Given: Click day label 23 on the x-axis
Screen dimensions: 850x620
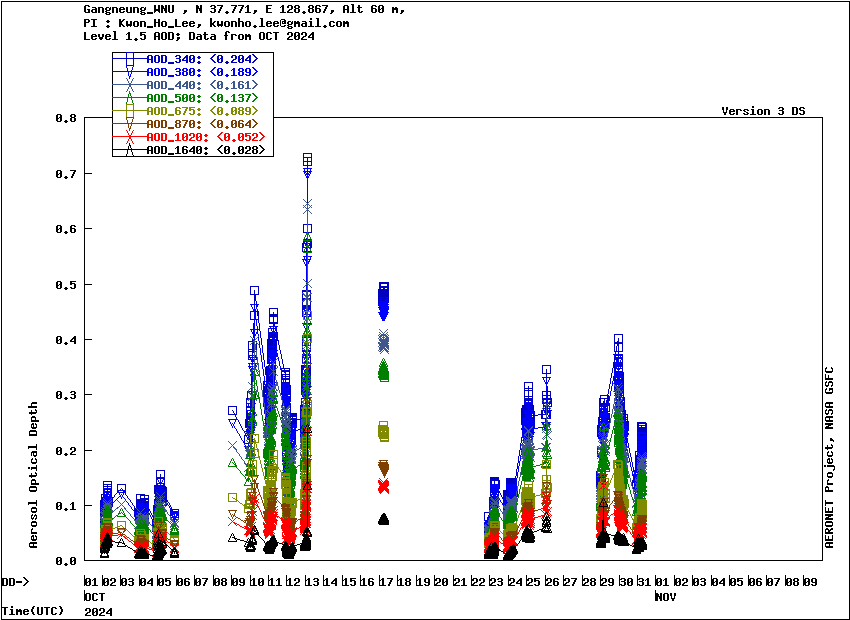Looking at the screenshot, I should pos(497,582).
